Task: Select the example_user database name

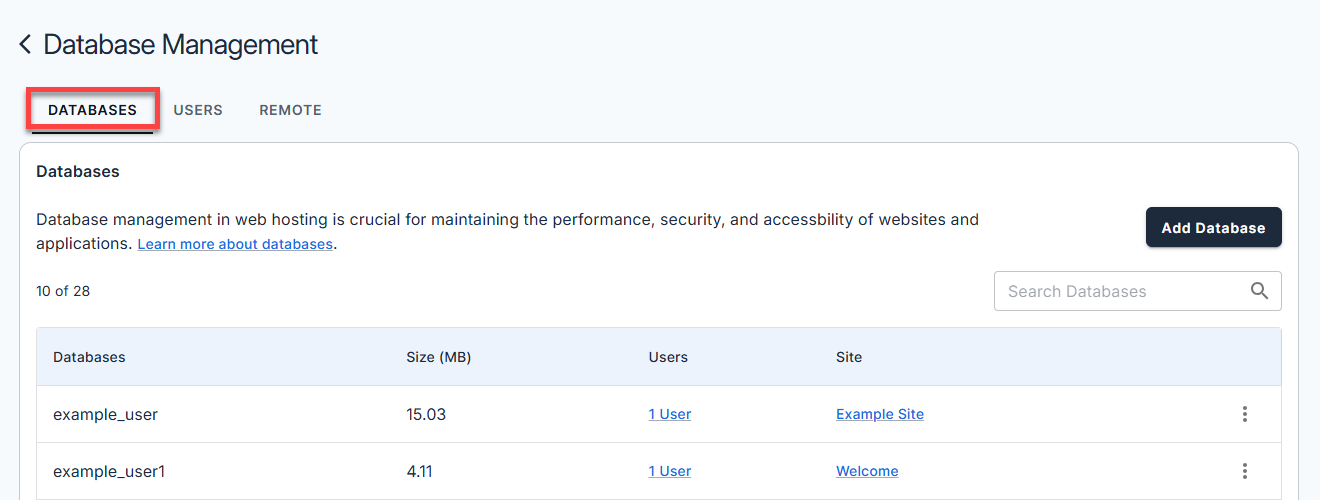Action: (105, 414)
